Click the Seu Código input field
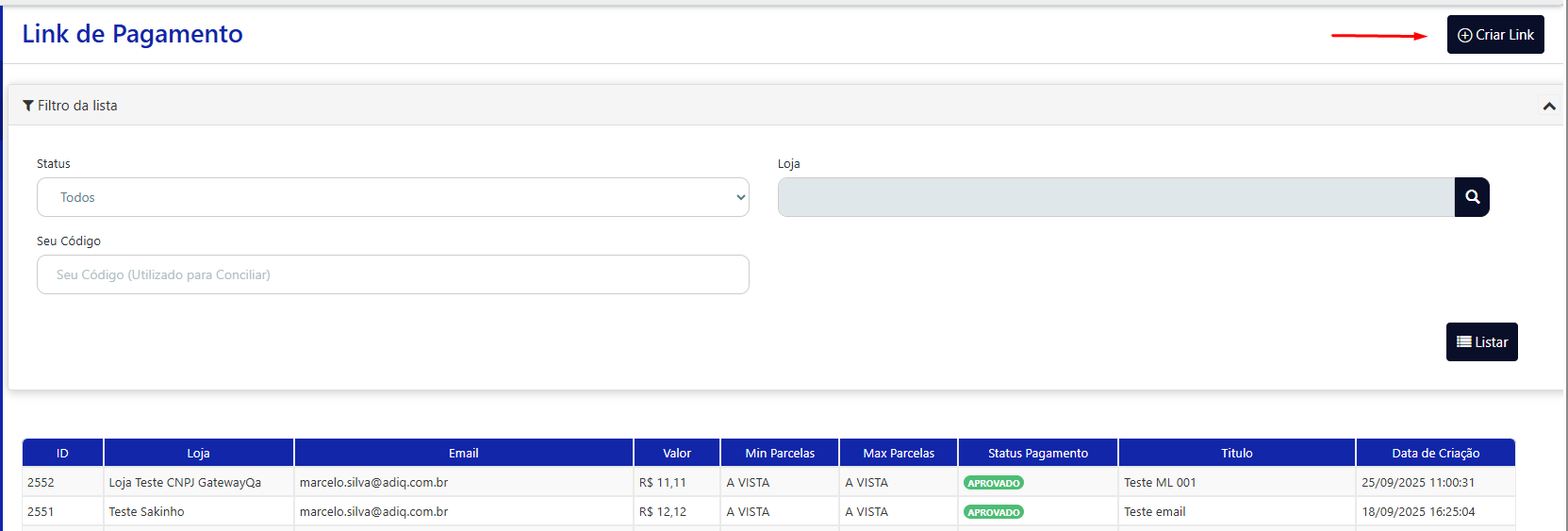This screenshot has height=531, width=1568. 393,274
